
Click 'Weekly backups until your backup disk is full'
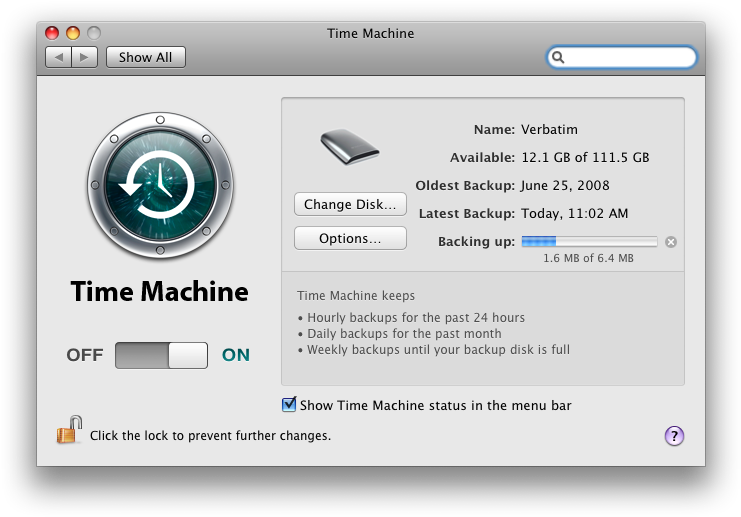click(438, 350)
